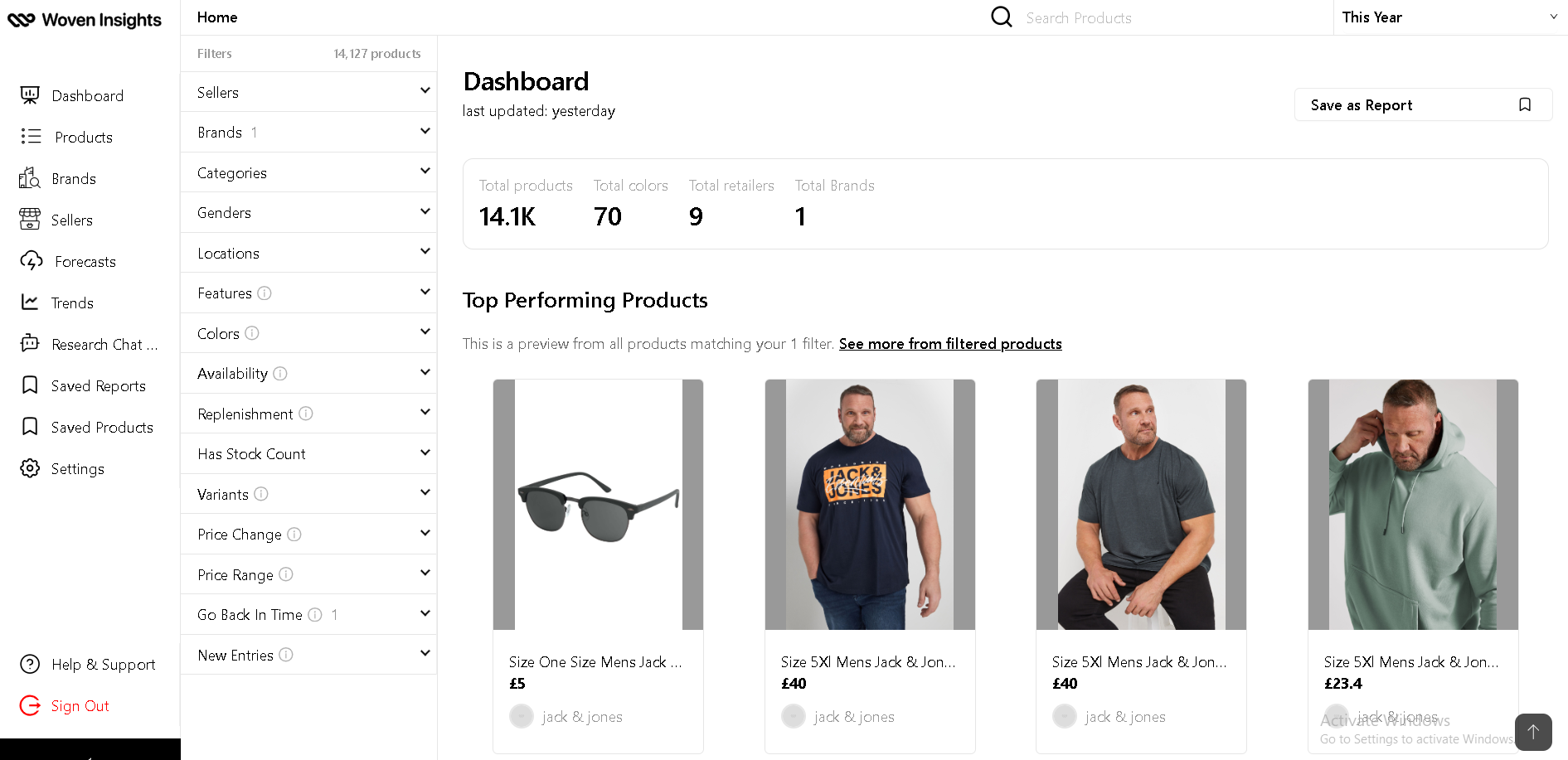Click the Research Chat robot icon
The image size is (1568, 760).
pos(30,343)
